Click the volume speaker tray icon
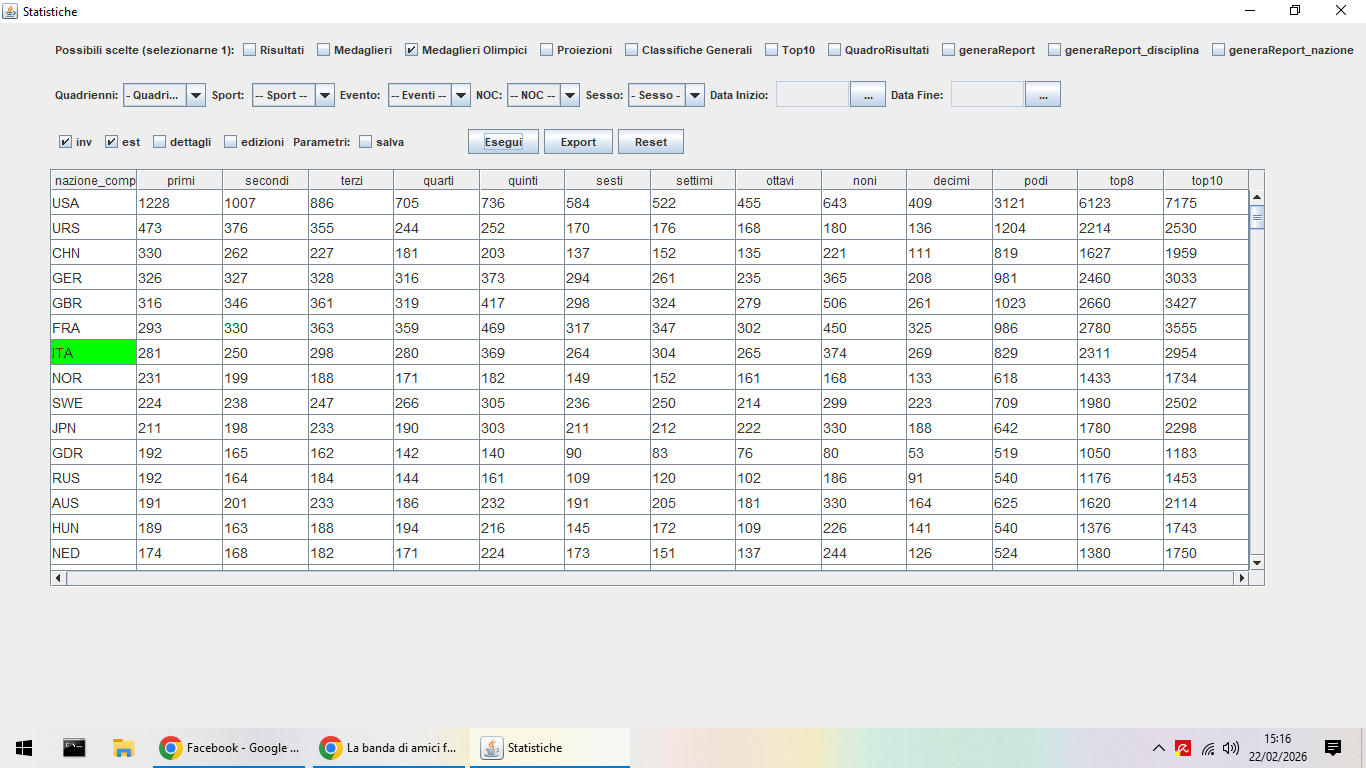This screenshot has height=768, width=1366. pos(1231,747)
